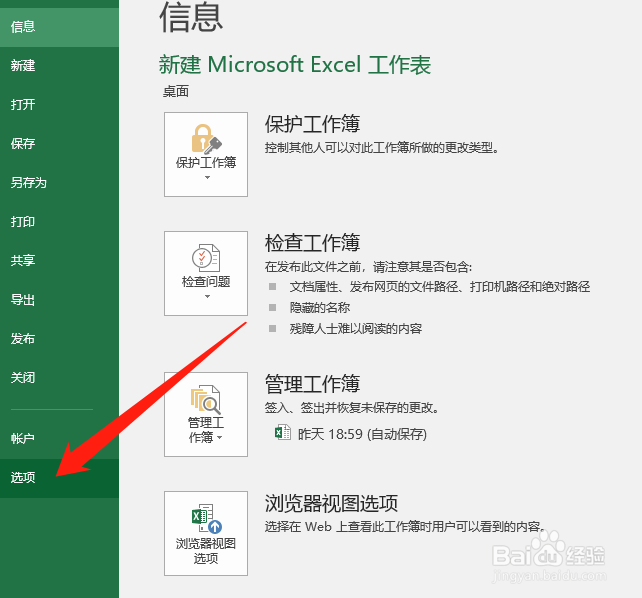Click the 管理工作簿 section heading

click(x=312, y=384)
